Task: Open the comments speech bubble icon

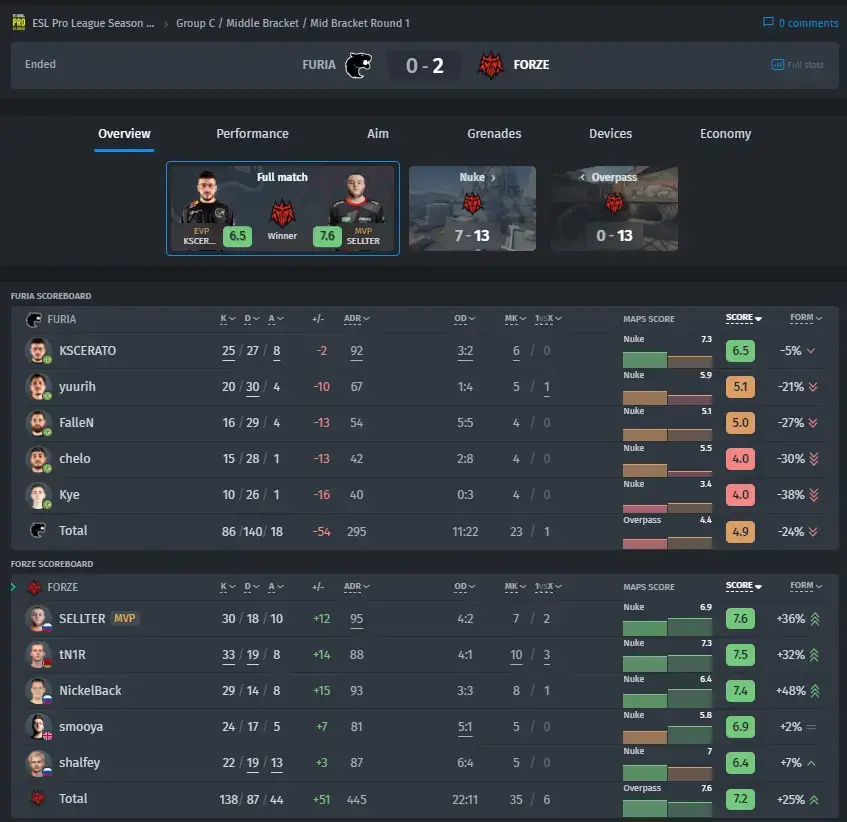Action: [x=768, y=23]
